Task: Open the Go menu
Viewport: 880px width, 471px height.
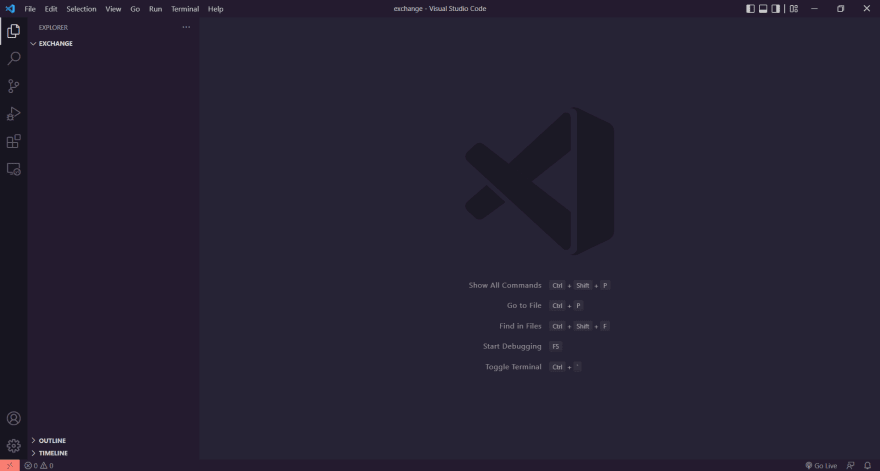Action: click(135, 9)
